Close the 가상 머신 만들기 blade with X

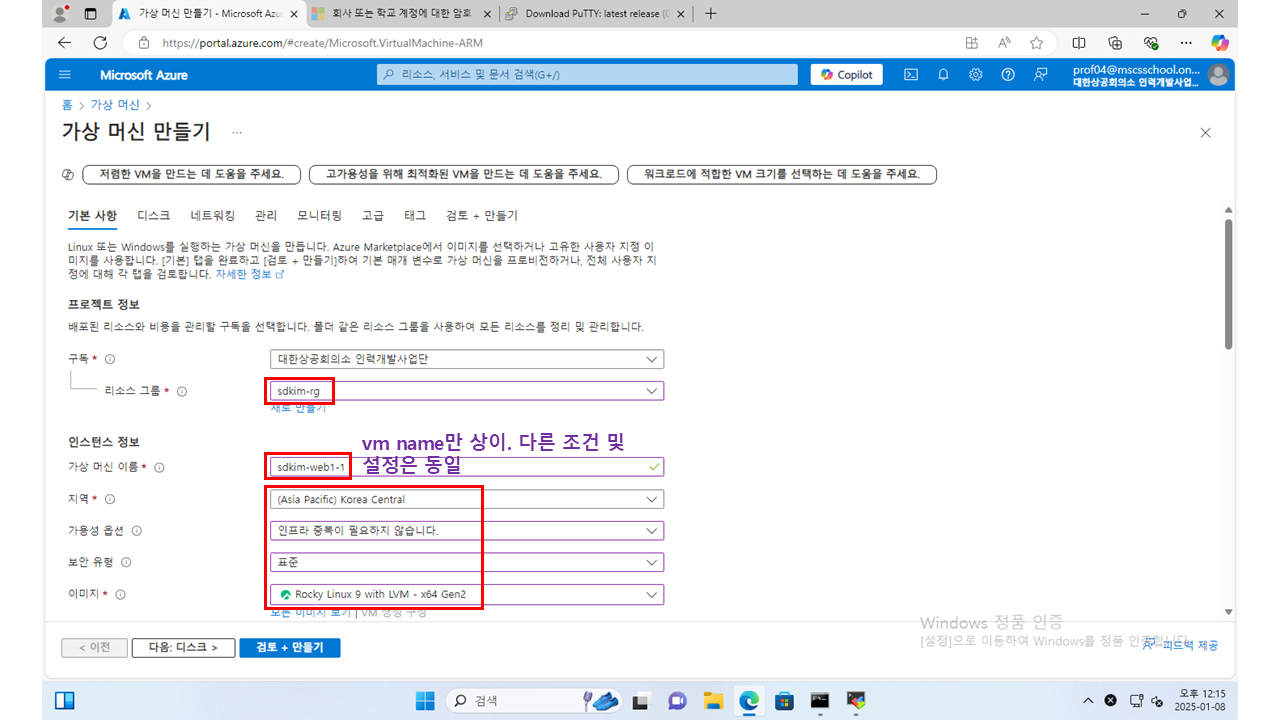(x=1205, y=133)
